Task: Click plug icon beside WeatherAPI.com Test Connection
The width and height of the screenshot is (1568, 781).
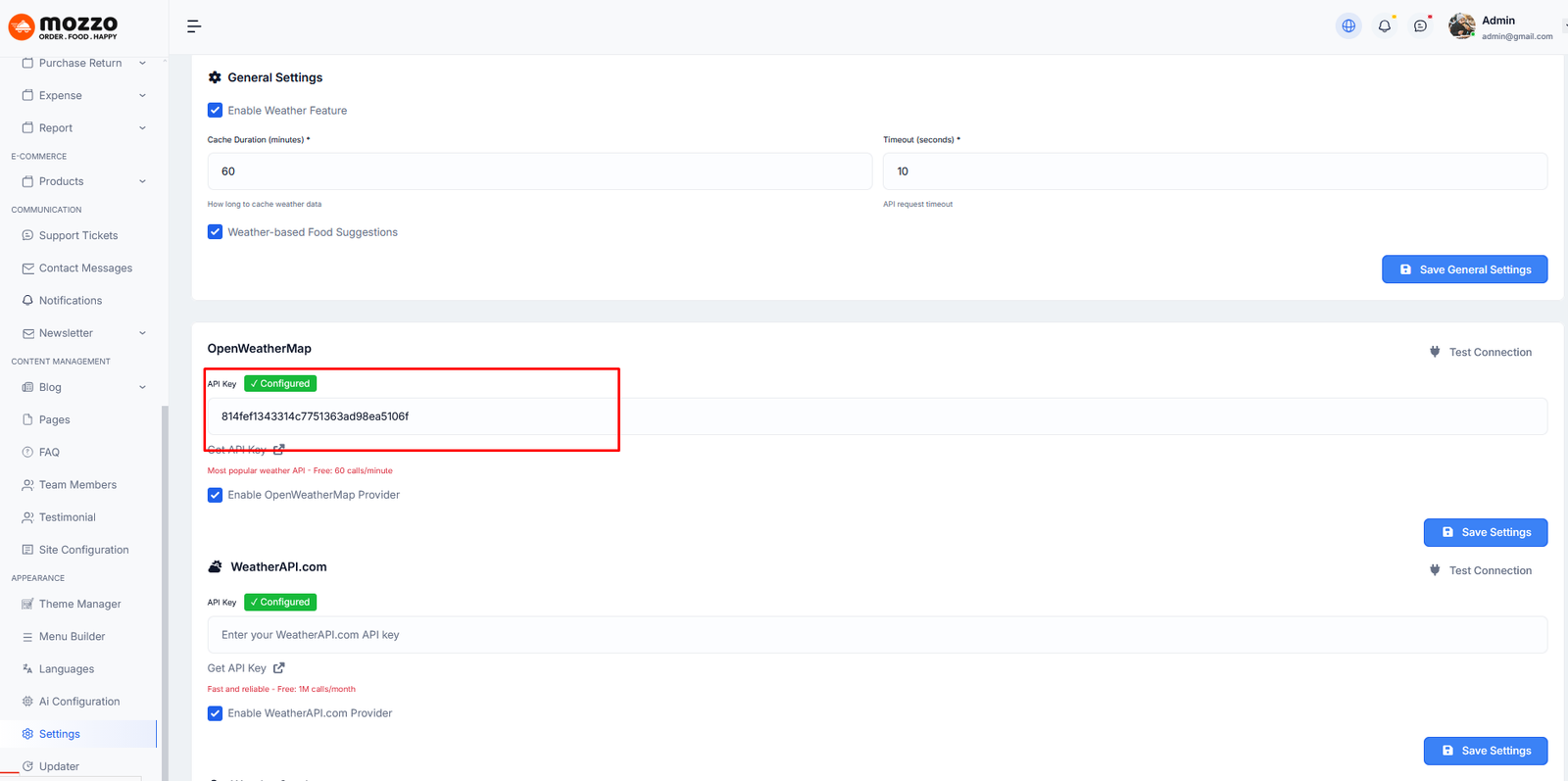Action: pyautogui.click(x=1435, y=570)
